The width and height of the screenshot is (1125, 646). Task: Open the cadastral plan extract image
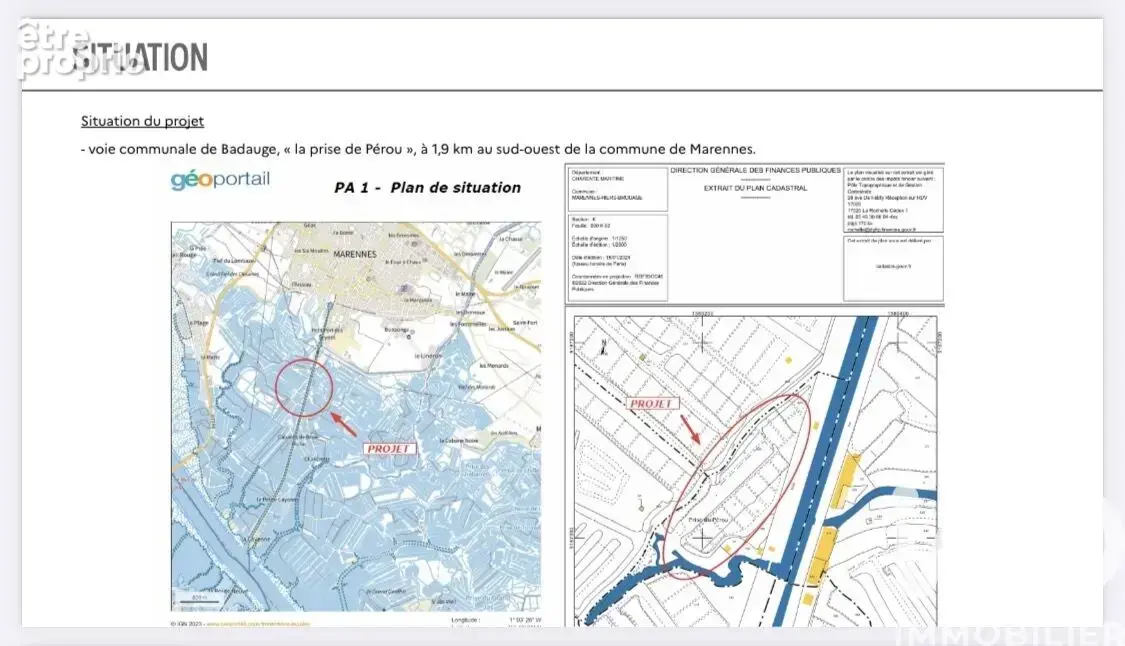click(755, 470)
